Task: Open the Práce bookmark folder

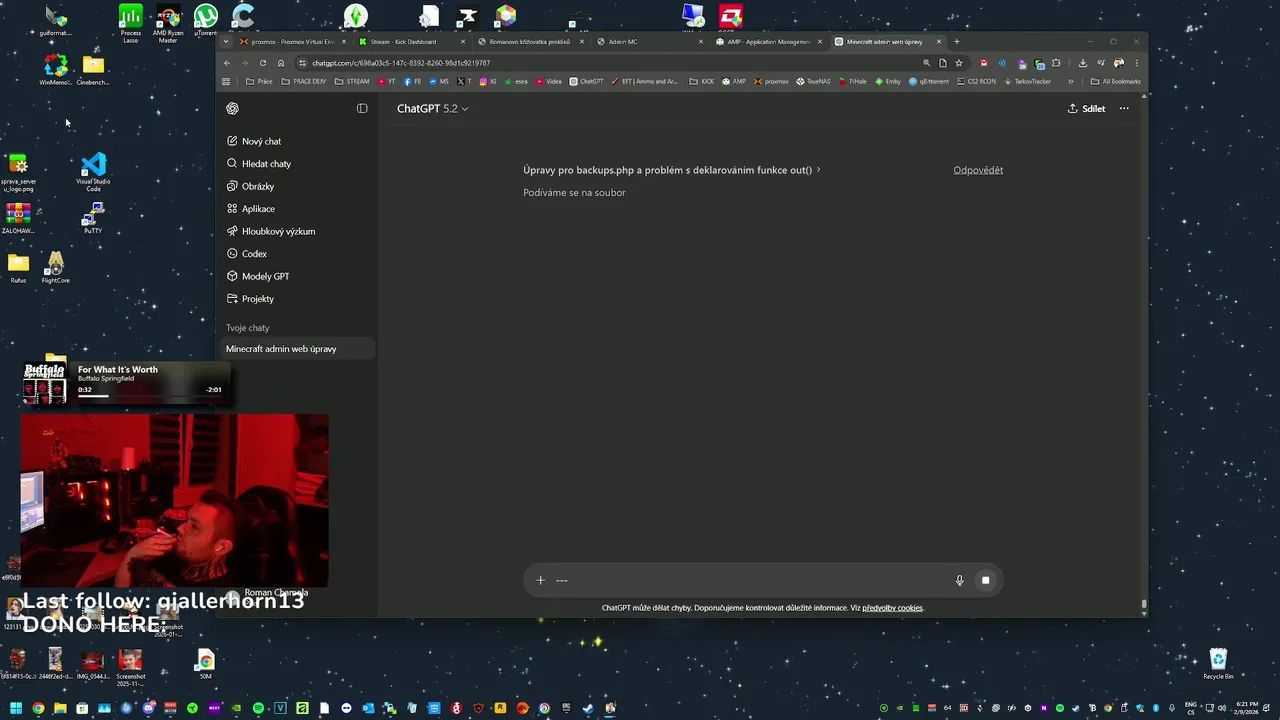Action: 259,81
